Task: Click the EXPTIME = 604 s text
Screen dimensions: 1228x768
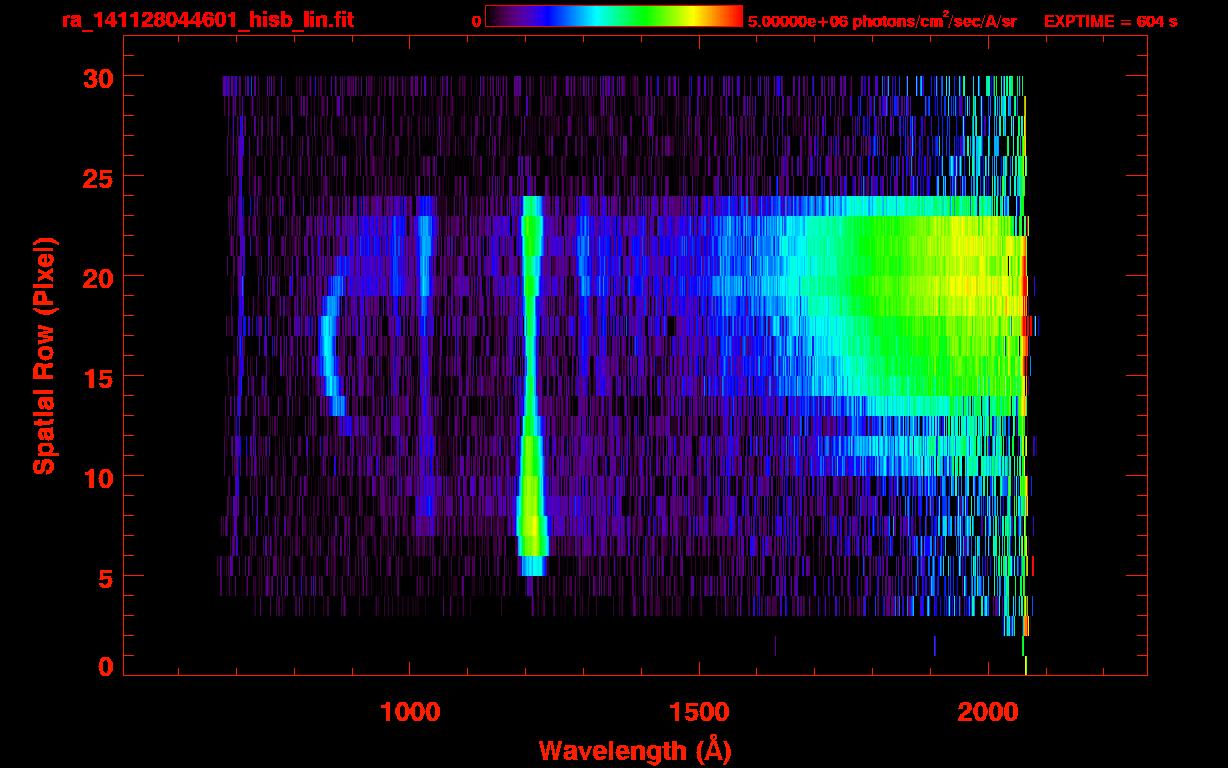Action: [1110, 21]
